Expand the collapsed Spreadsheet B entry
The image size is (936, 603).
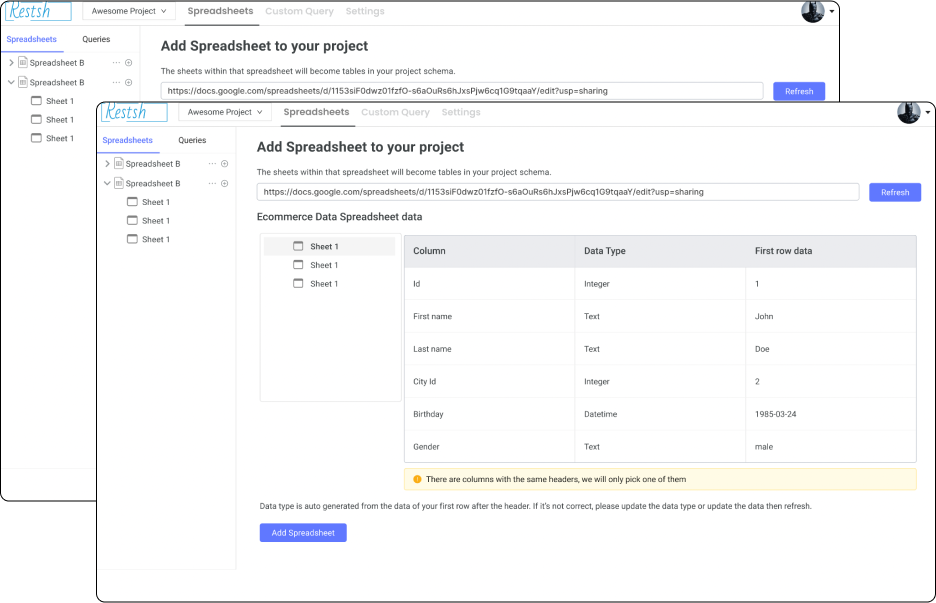pos(107,163)
